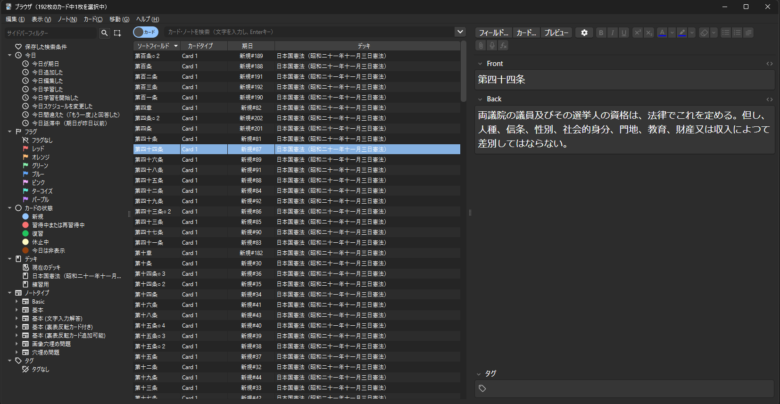780x404 pixels.
Task: Open editor settings gear icon
Action: 585,33
